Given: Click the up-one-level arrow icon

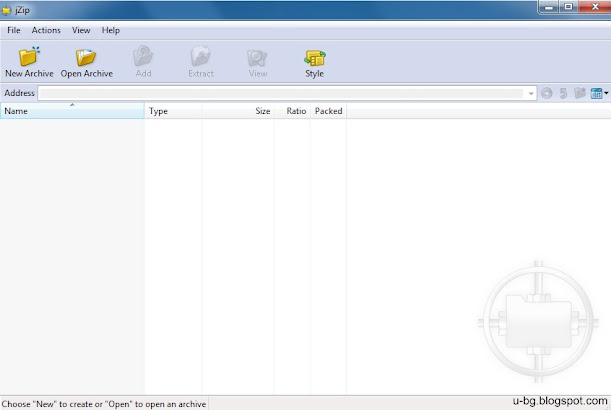Looking at the screenshot, I should [563, 93].
